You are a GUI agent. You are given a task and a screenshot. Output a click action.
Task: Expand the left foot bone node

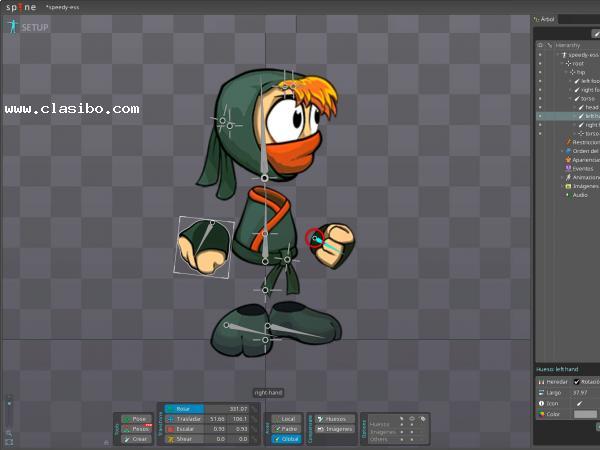[571, 81]
